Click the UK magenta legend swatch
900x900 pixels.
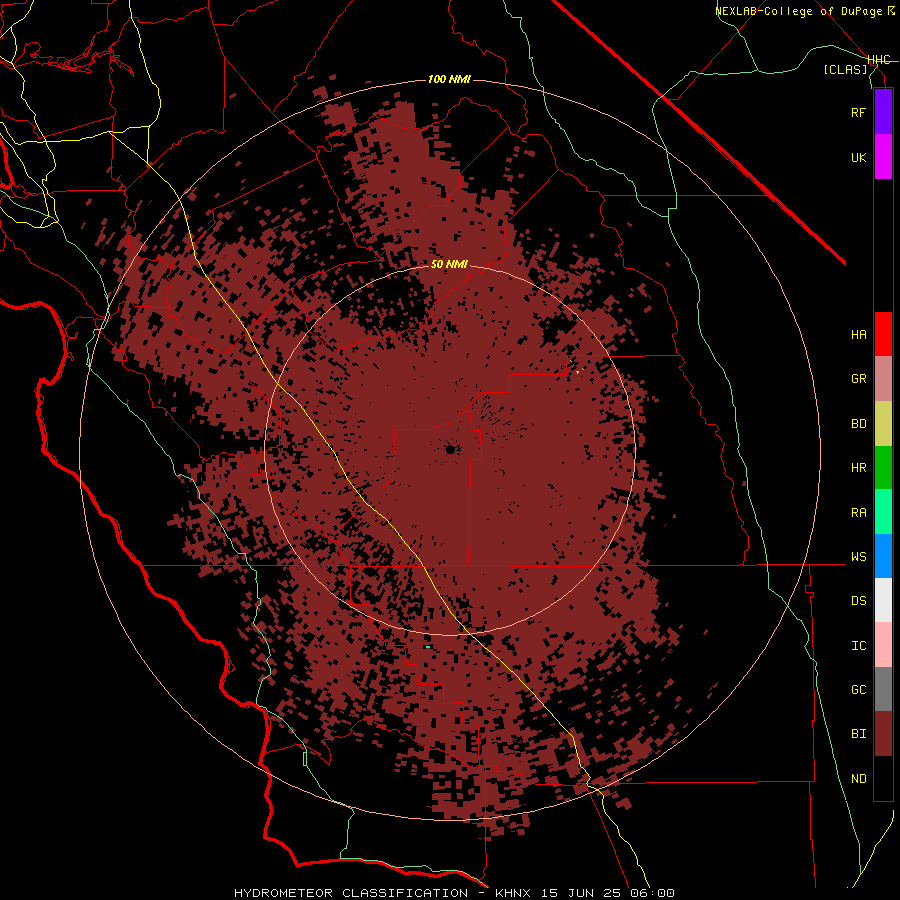coord(883,157)
